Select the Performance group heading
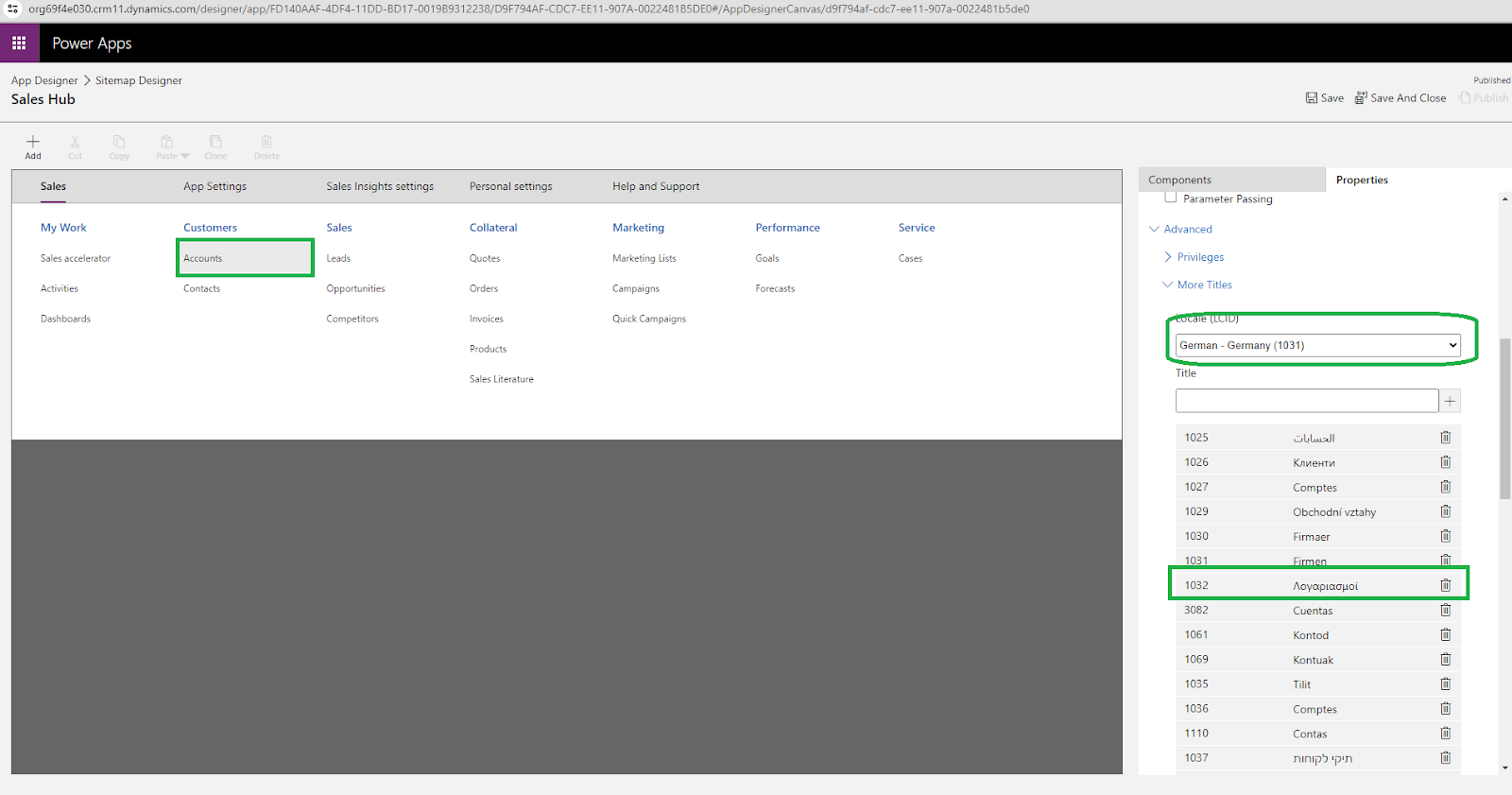The width and height of the screenshot is (1512, 795). click(787, 228)
